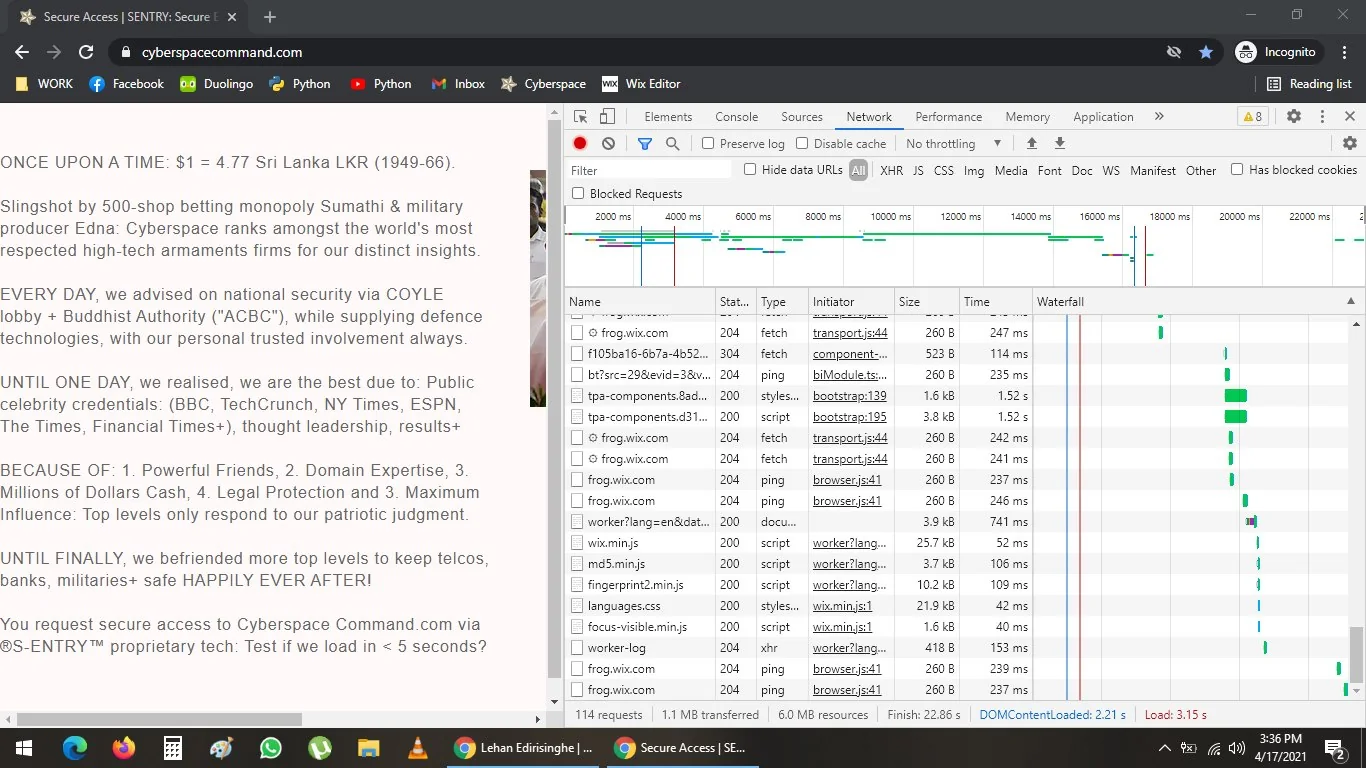Select the inspect element picker in DevTools
The height and width of the screenshot is (768, 1366).
tap(580, 117)
